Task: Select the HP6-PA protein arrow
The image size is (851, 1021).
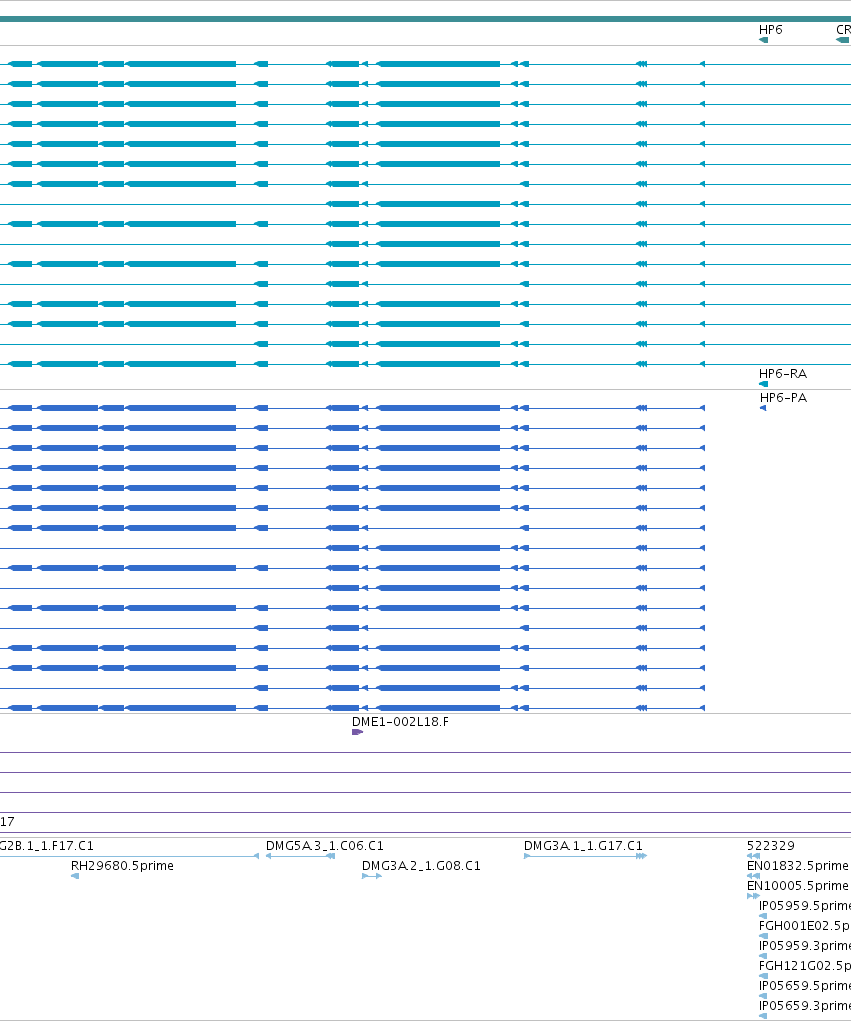Action: tap(763, 408)
